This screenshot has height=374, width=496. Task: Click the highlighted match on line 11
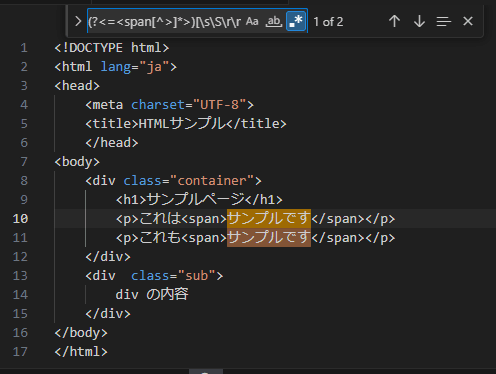pyautogui.click(x=269, y=238)
